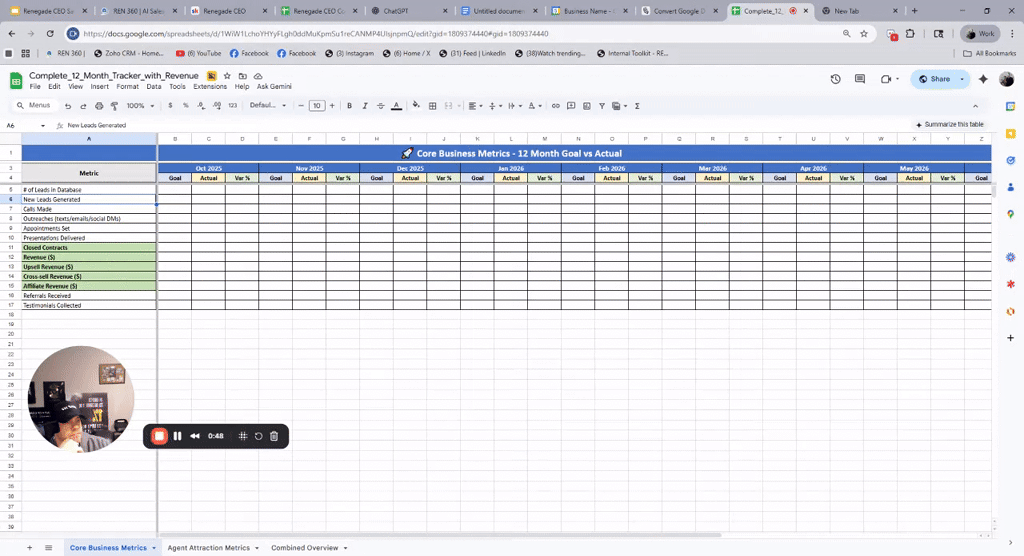1024x556 pixels.
Task: Open the Format menu
Action: click(127, 86)
